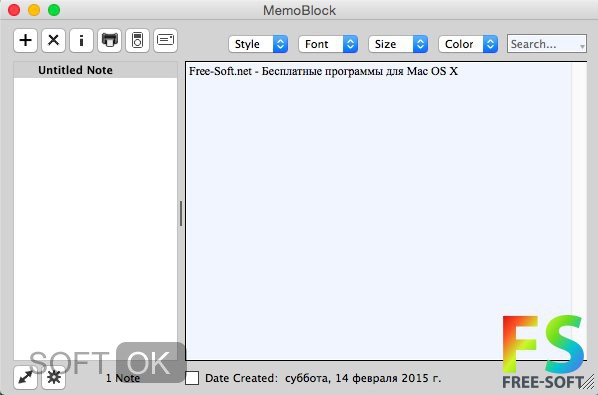Click the note card icon in toolbar
This screenshot has height=395, width=598.
point(166,40)
